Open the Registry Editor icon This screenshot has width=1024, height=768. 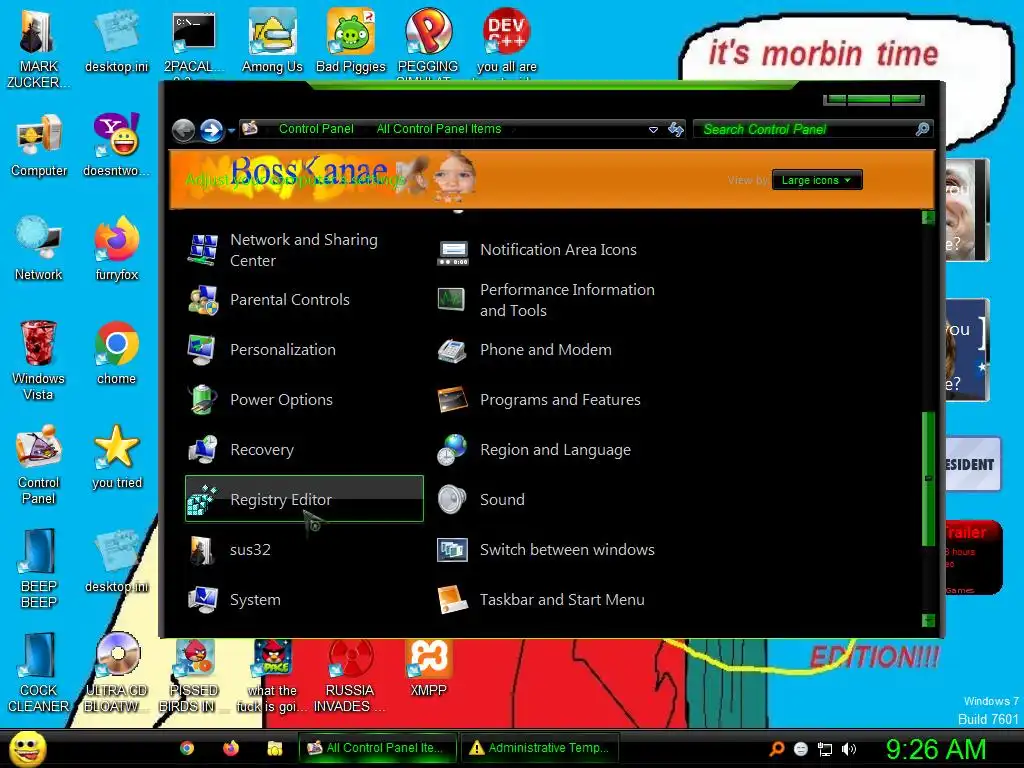pos(202,500)
